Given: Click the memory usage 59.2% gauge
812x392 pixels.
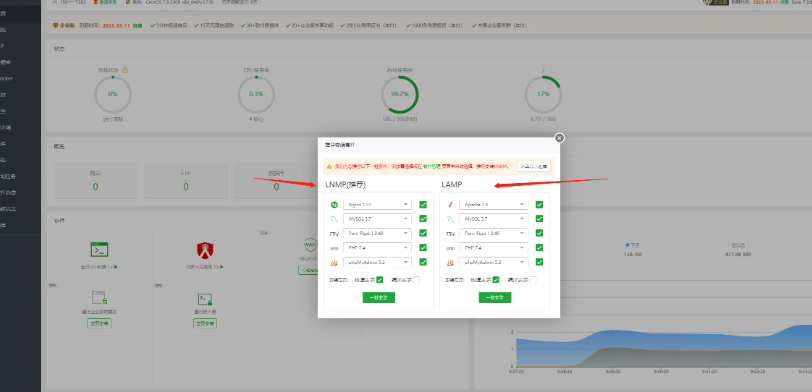Looking at the screenshot, I should (399, 95).
